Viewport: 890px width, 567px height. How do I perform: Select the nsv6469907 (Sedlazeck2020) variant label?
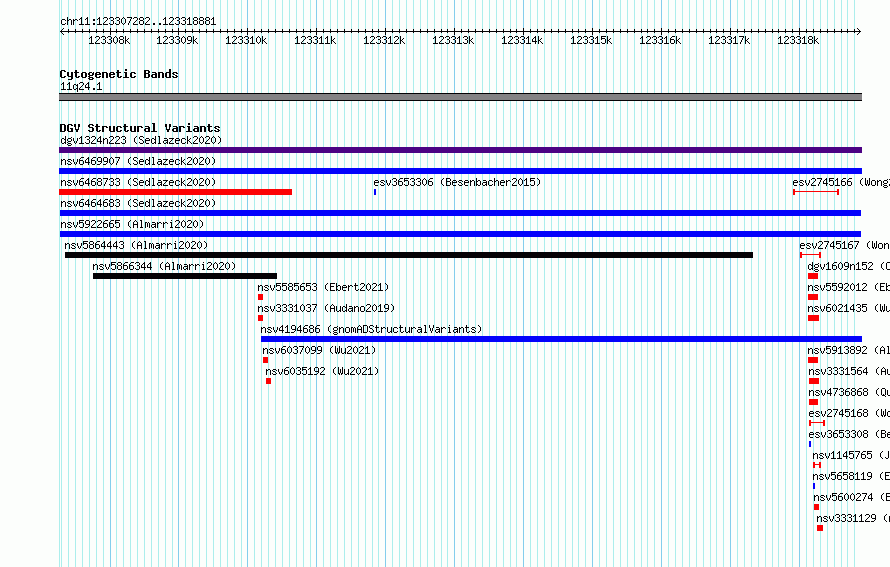tap(138, 161)
